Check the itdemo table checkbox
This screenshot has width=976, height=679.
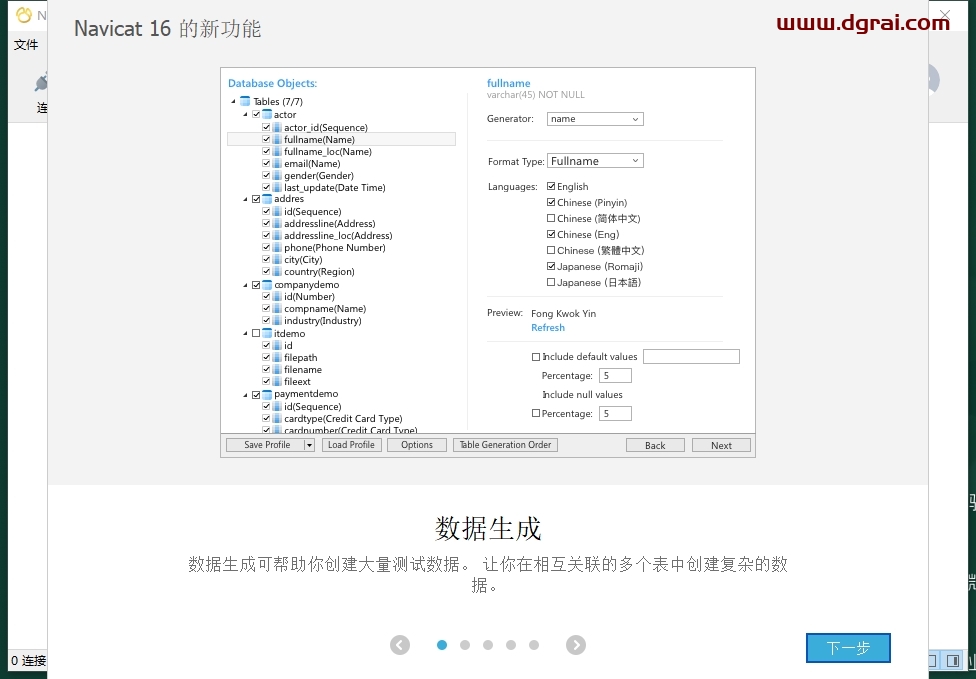[x=256, y=334]
